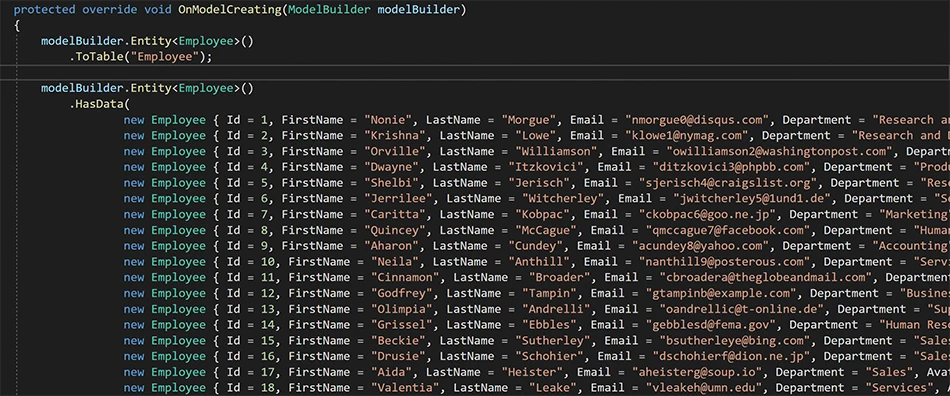Viewport: 950px width, 396px height.
Task: Click the first name "Orville"
Action: 394,151
